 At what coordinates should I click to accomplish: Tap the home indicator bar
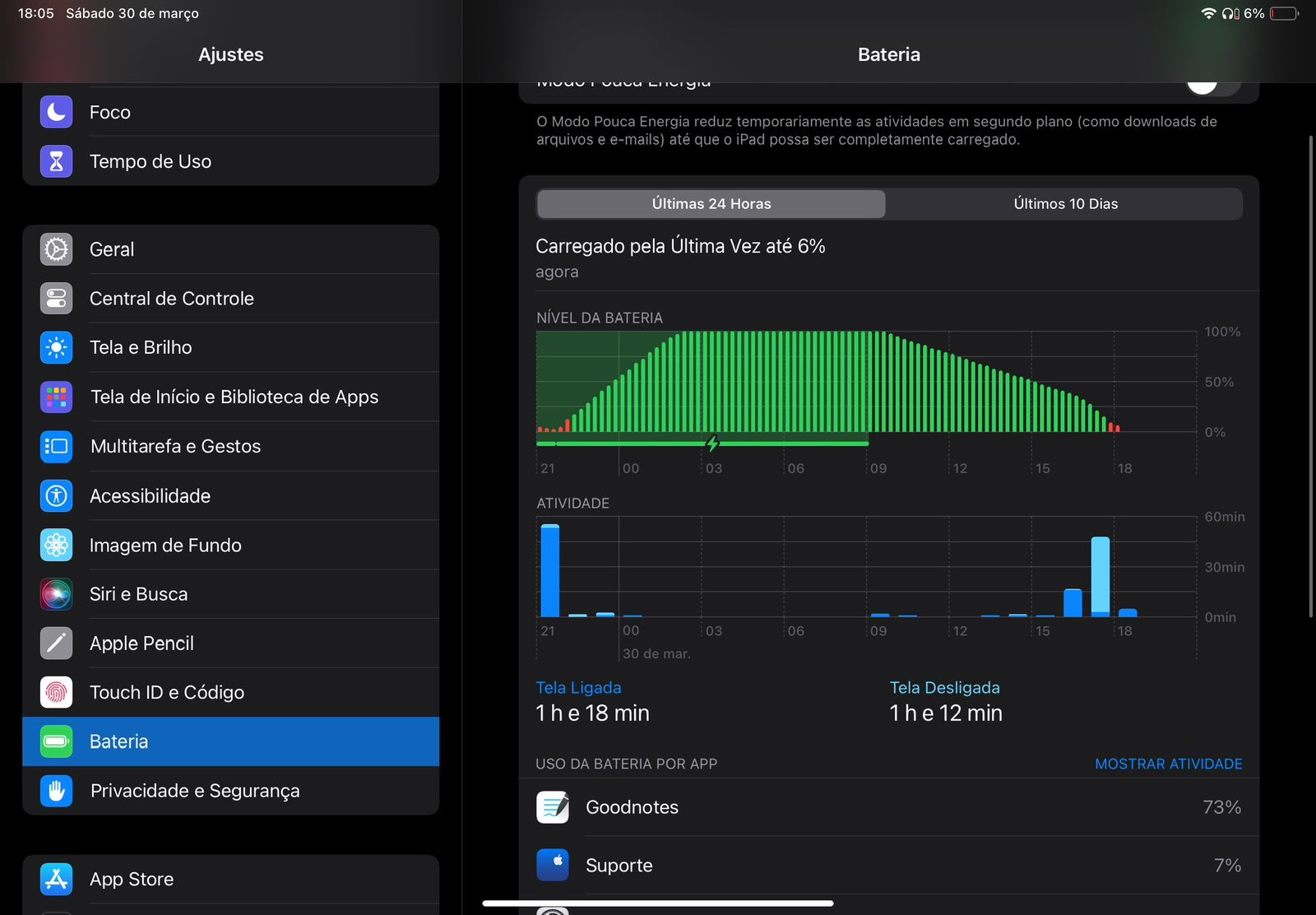(x=658, y=903)
